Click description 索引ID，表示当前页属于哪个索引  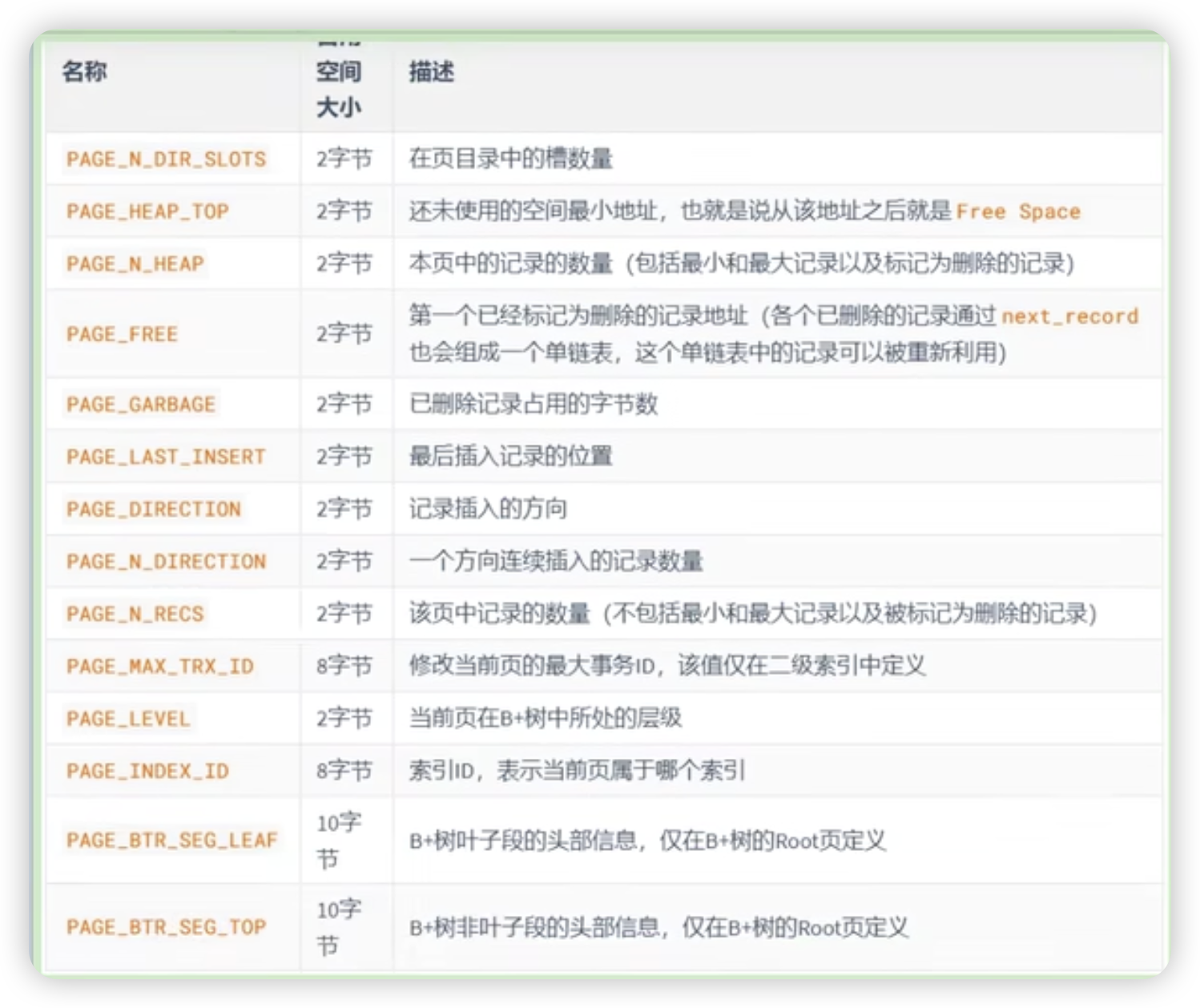[x=578, y=771]
